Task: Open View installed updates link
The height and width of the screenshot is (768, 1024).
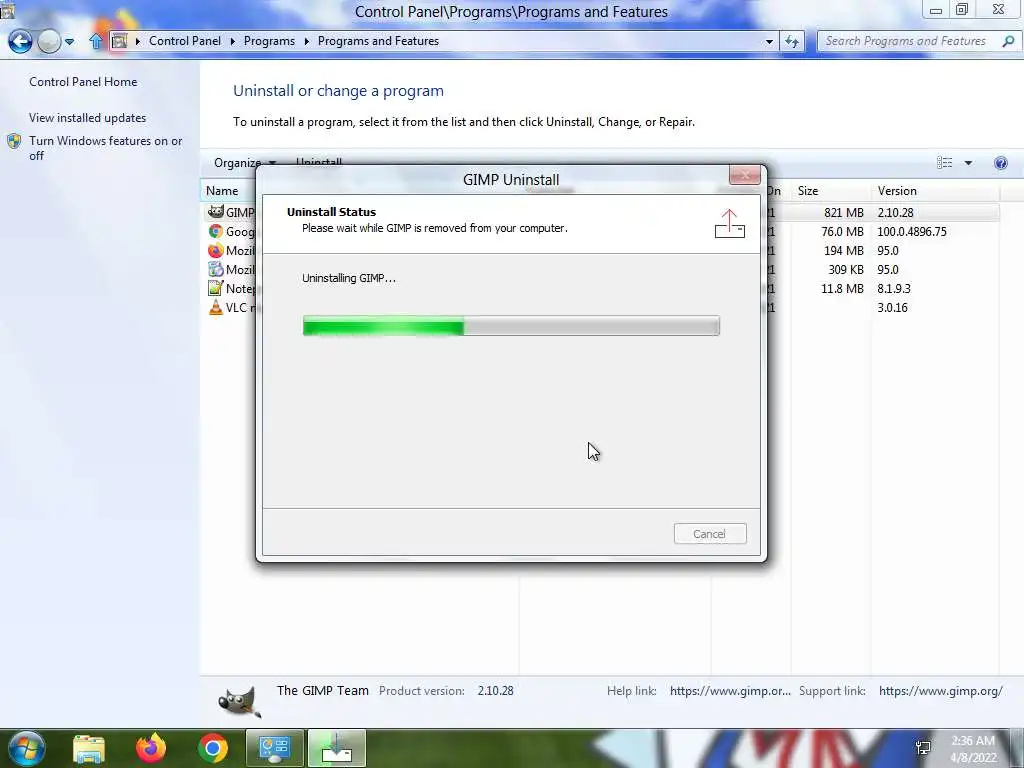Action: pos(88,118)
